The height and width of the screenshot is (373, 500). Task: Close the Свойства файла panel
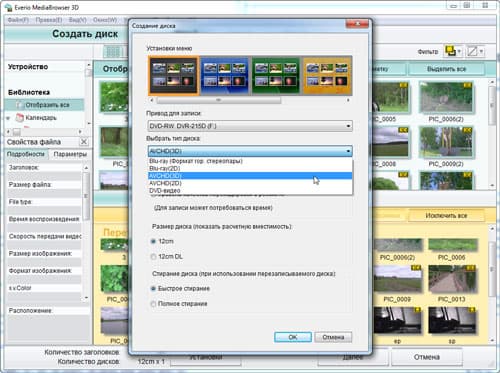[x=84, y=142]
